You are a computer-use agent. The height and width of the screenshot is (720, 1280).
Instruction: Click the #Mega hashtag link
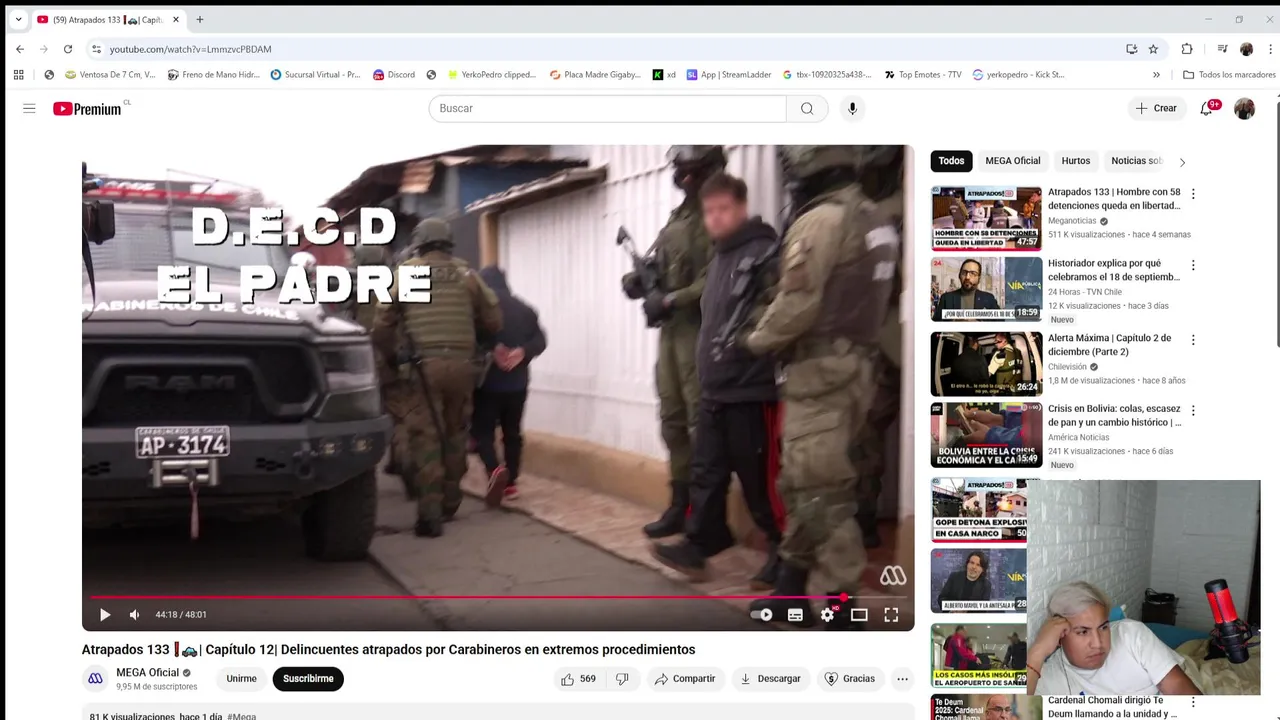241,716
